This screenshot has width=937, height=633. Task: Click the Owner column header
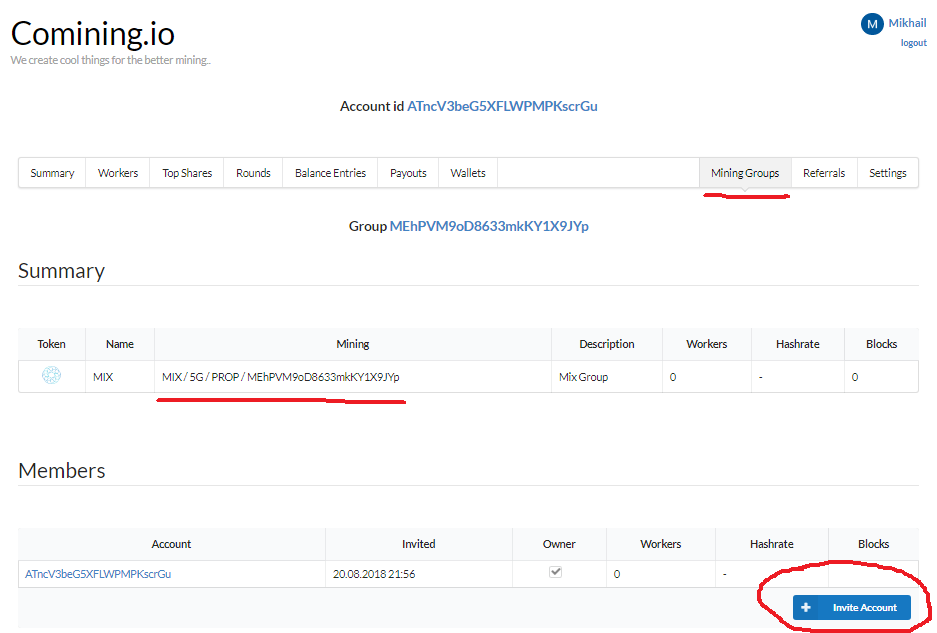point(559,544)
